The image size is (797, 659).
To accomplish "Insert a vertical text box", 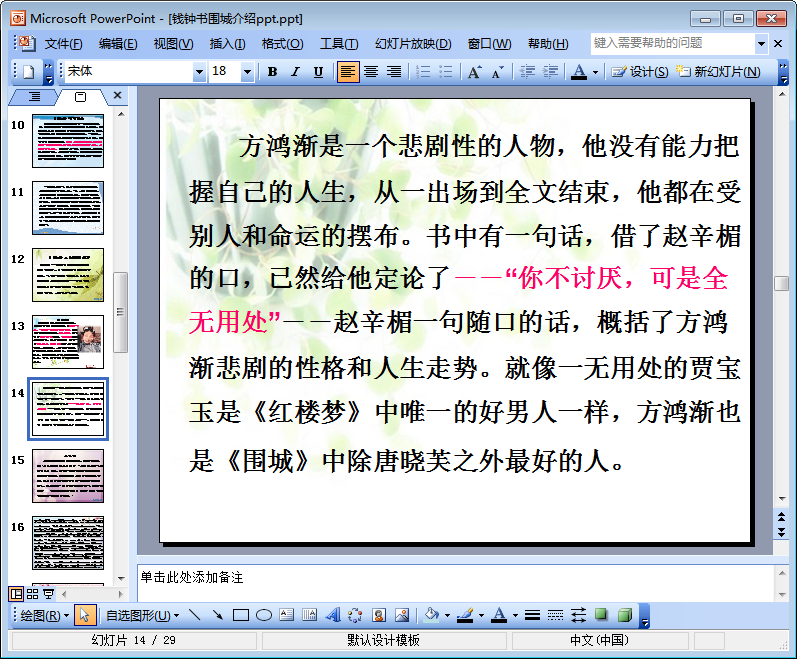I will pos(310,615).
